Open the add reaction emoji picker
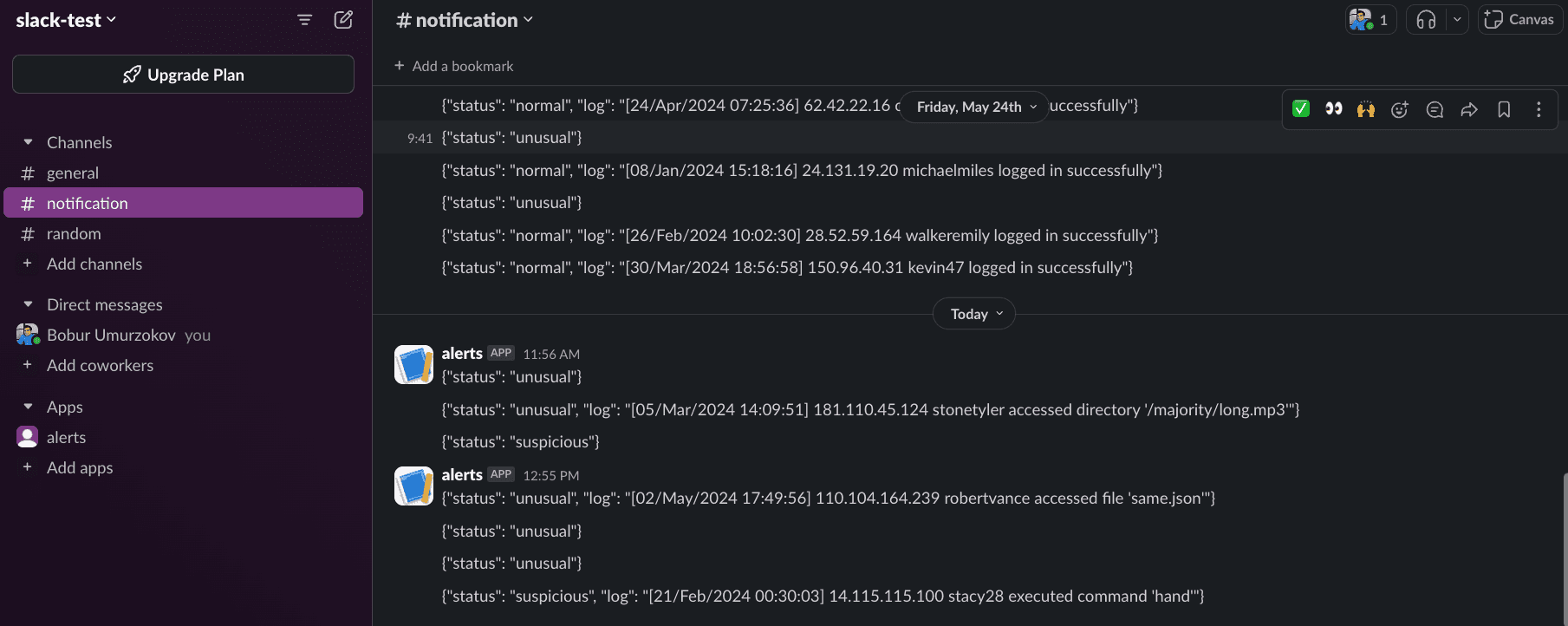This screenshot has width=1568, height=626. pyautogui.click(x=1400, y=109)
